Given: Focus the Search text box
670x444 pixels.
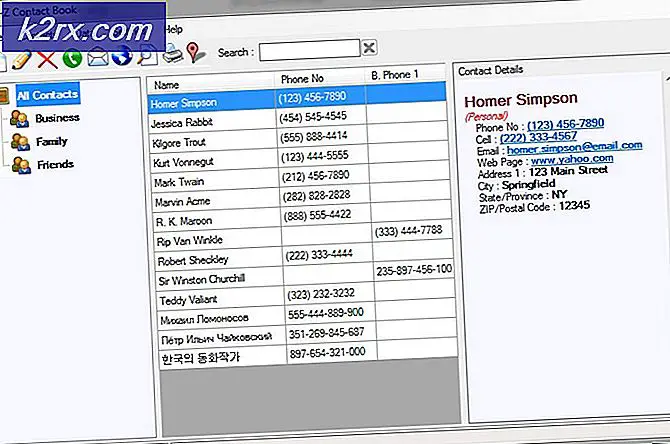Looking at the screenshot, I should [309, 50].
